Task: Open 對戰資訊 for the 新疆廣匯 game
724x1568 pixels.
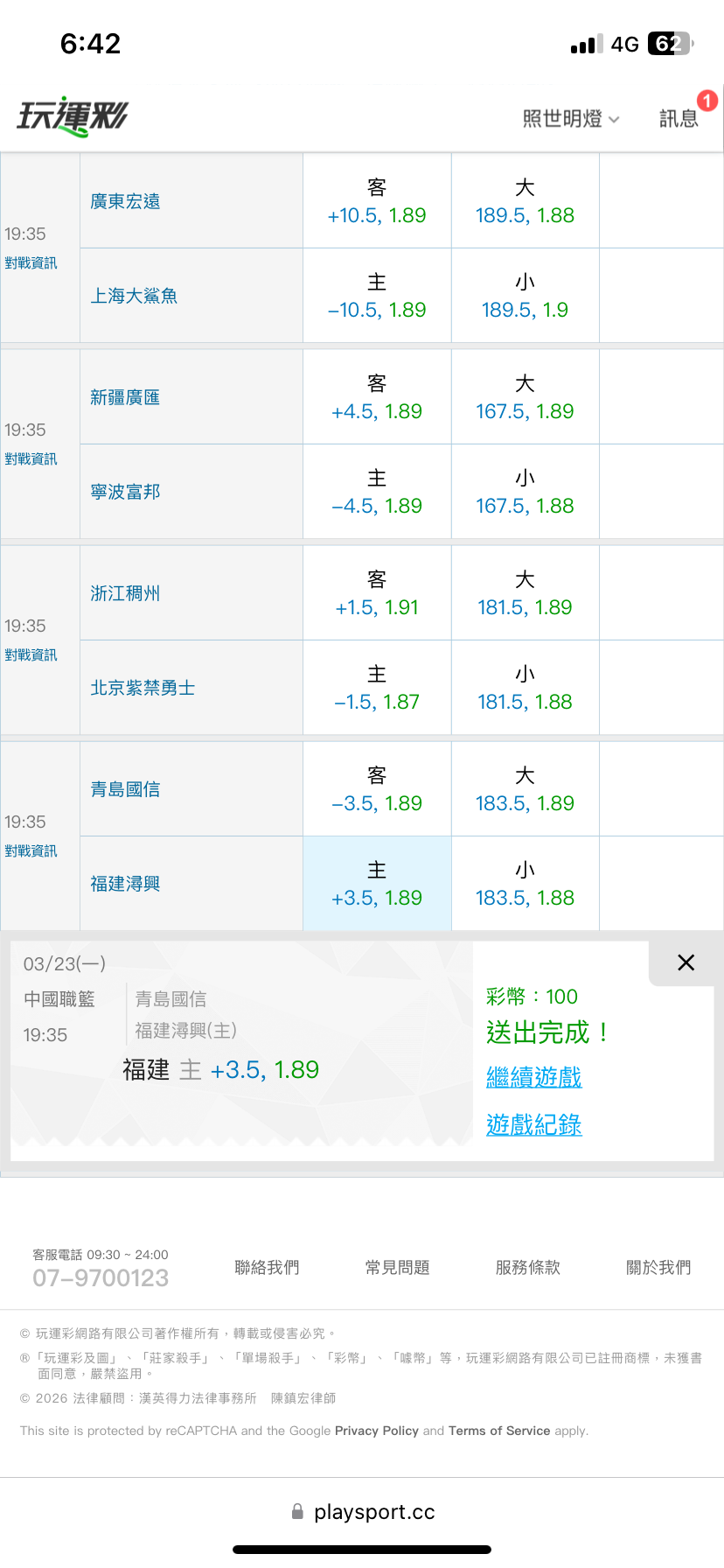Action: [x=31, y=459]
